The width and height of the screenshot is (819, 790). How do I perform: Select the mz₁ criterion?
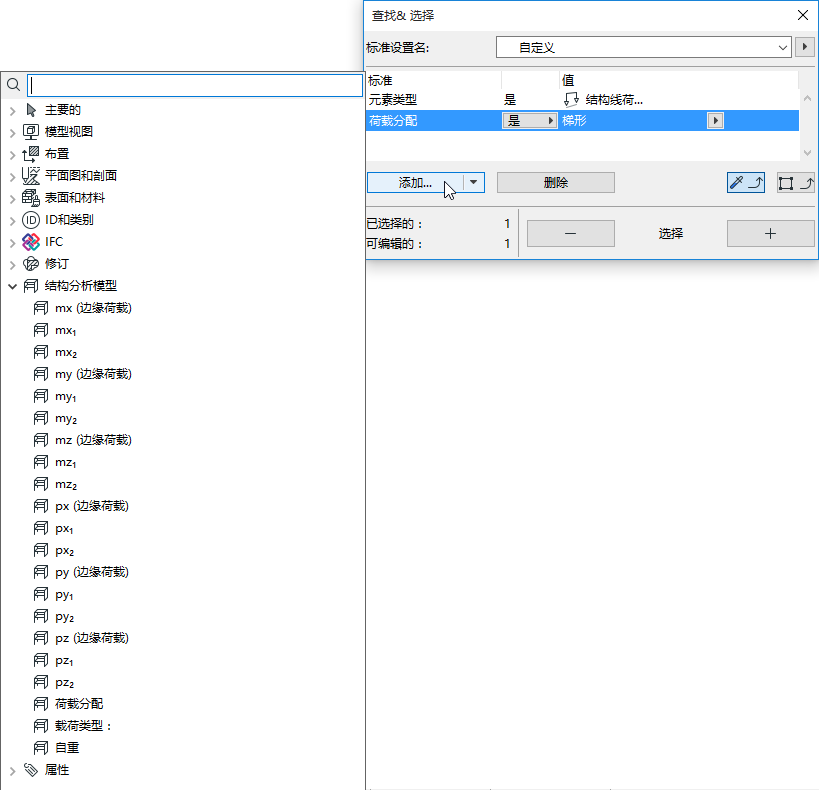tap(66, 462)
